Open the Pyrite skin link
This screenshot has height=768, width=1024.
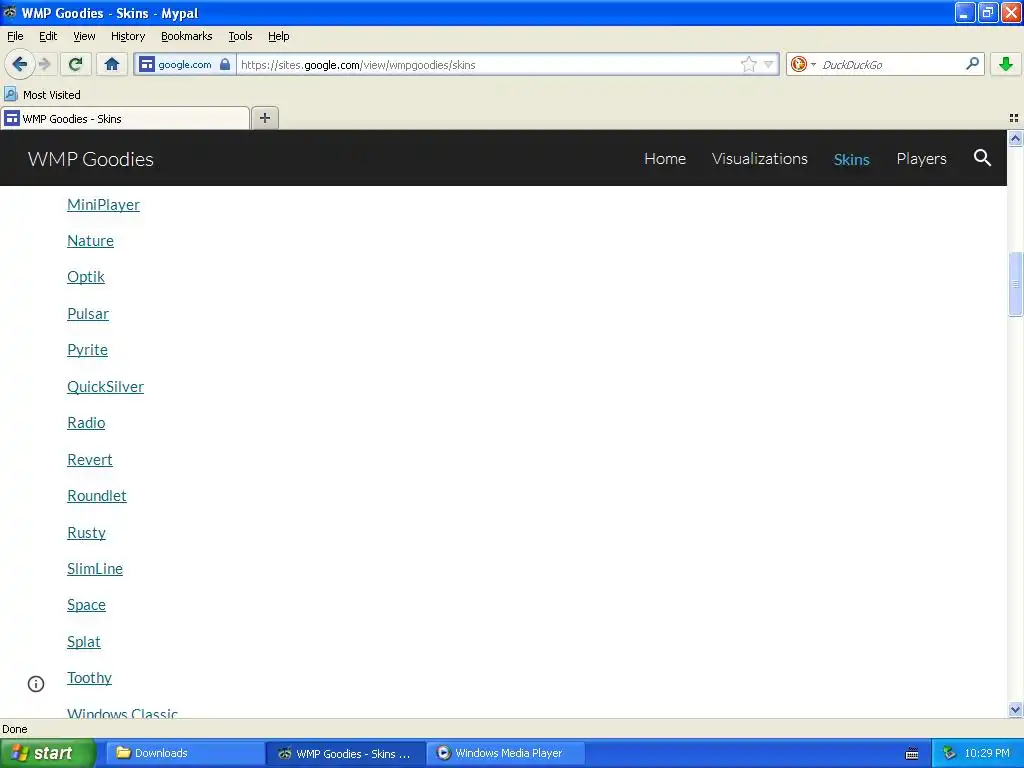coord(87,350)
